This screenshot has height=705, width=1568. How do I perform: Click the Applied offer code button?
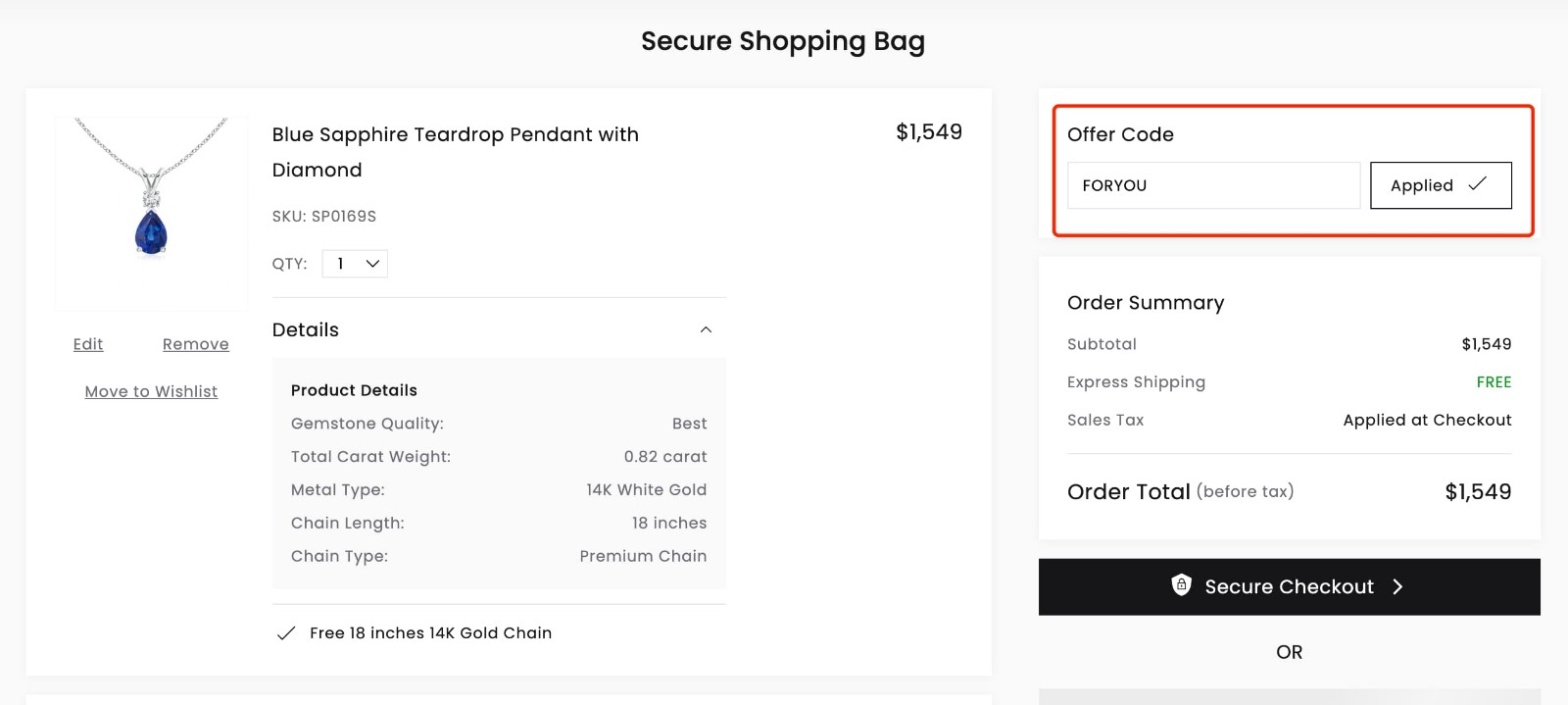pyautogui.click(x=1441, y=184)
